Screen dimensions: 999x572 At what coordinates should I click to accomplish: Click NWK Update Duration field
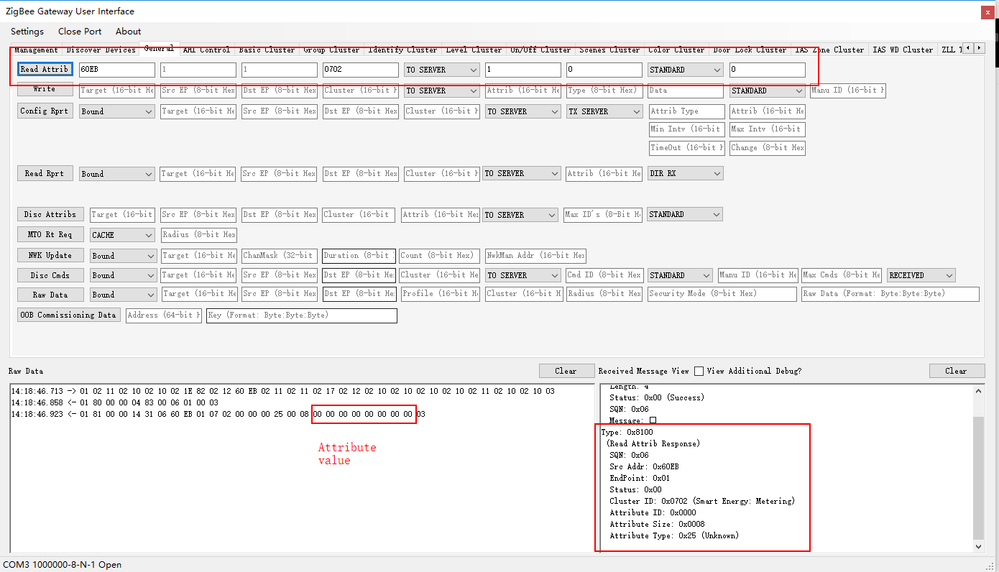coord(359,255)
